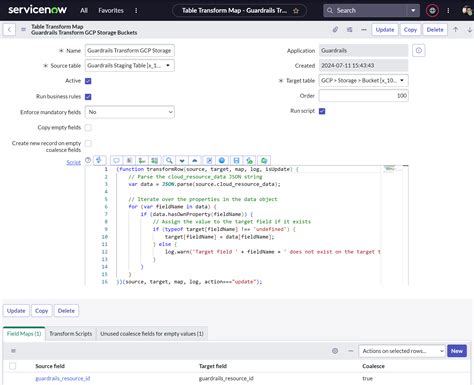Enable Create new record on empty coalesce fields
Viewport: 474px width, 385px height.
click(88, 143)
